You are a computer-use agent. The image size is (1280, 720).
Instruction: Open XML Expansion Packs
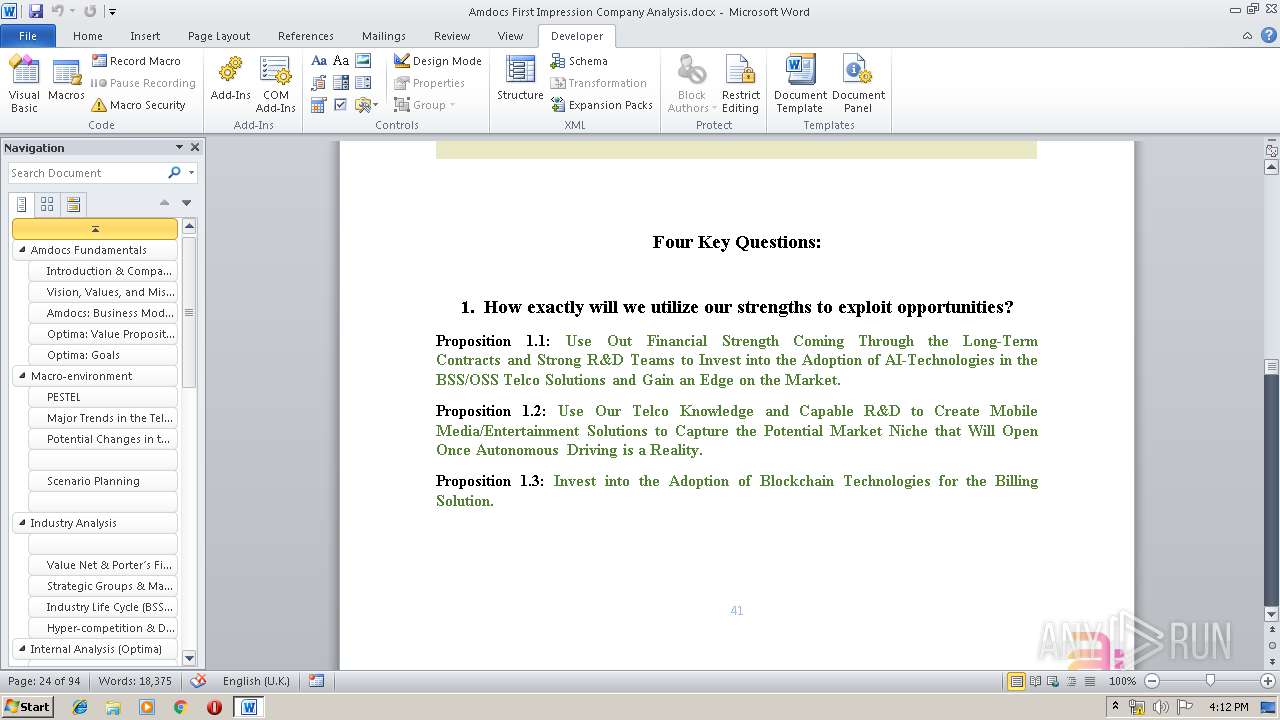[601, 105]
